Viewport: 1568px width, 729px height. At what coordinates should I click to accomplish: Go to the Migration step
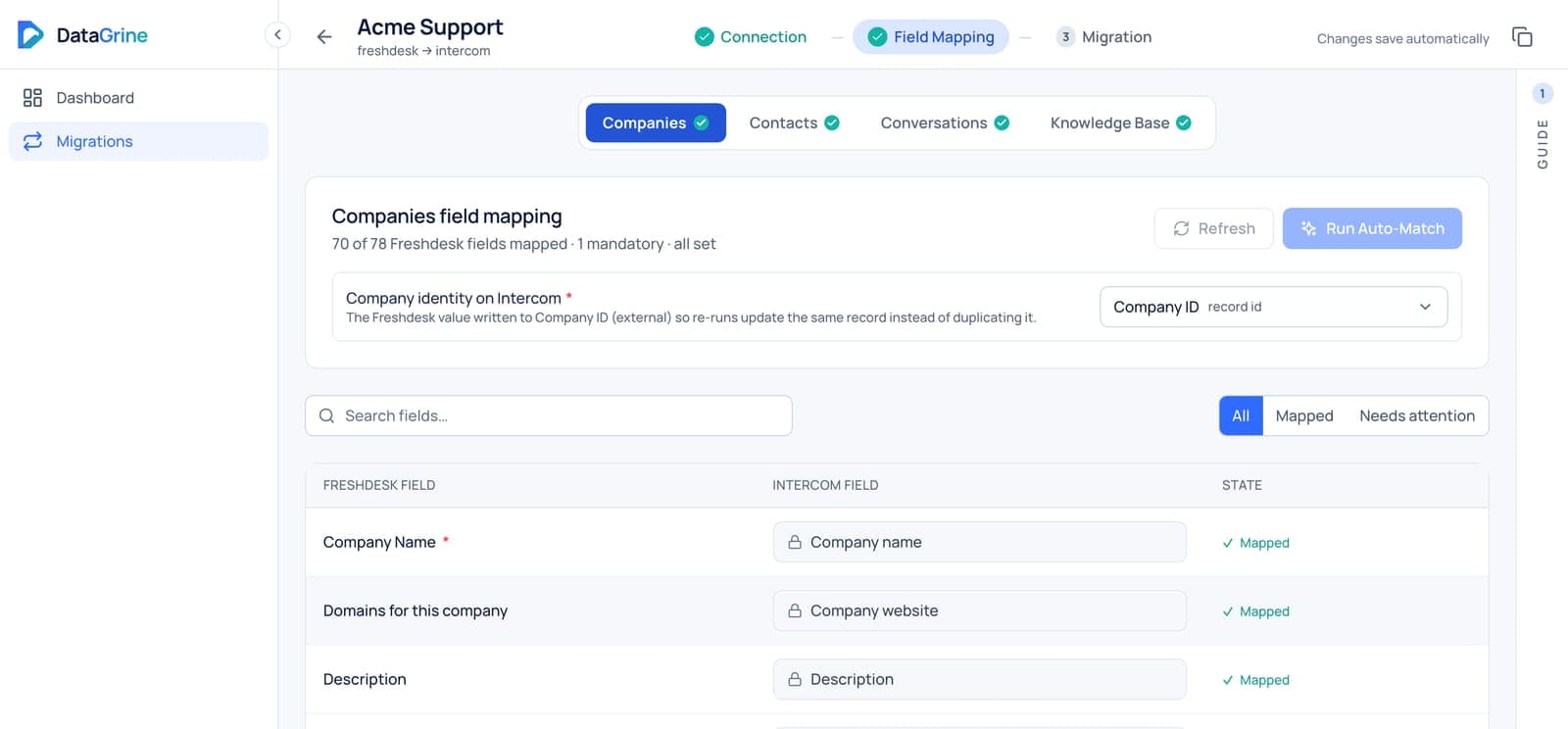[x=1103, y=37]
